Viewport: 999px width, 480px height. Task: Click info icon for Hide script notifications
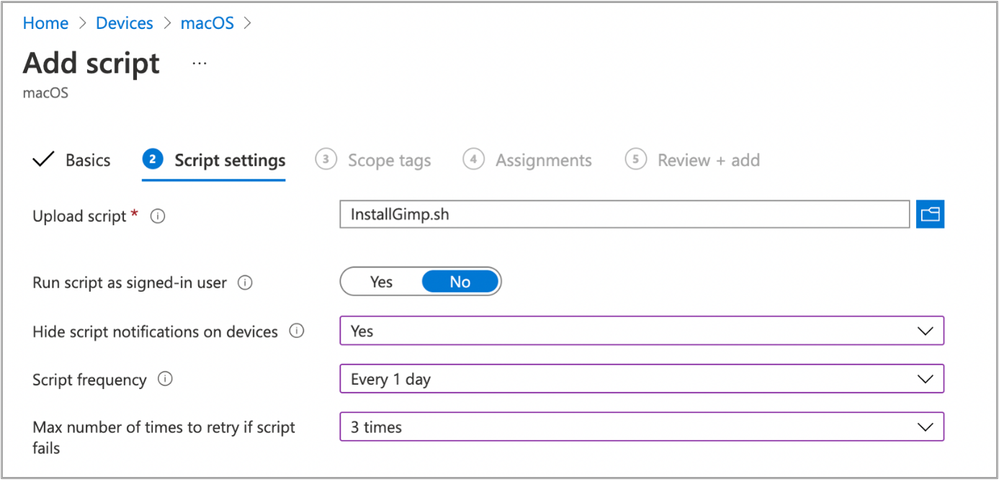296,331
